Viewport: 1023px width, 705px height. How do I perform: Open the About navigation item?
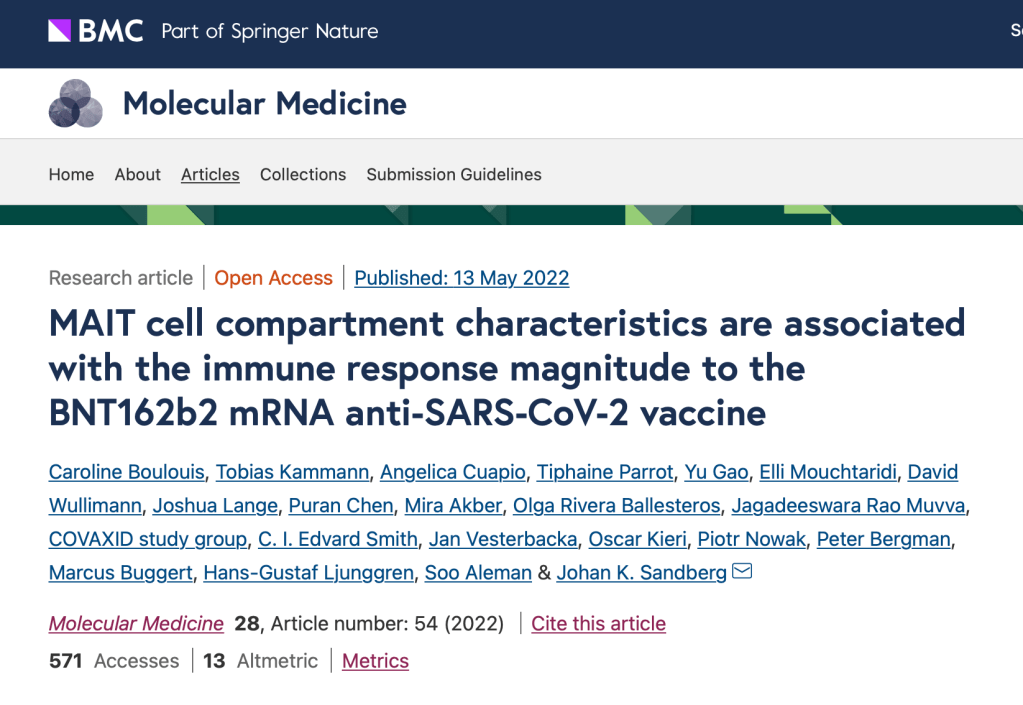click(x=137, y=174)
